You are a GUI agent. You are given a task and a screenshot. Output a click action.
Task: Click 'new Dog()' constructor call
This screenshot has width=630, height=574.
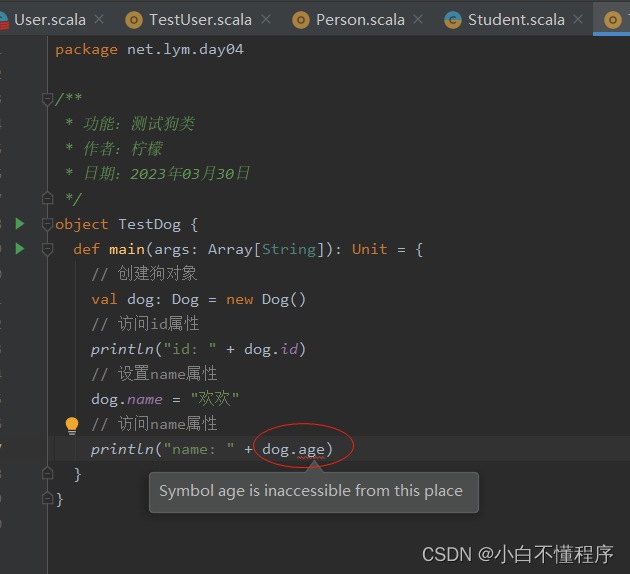(266, 300)
